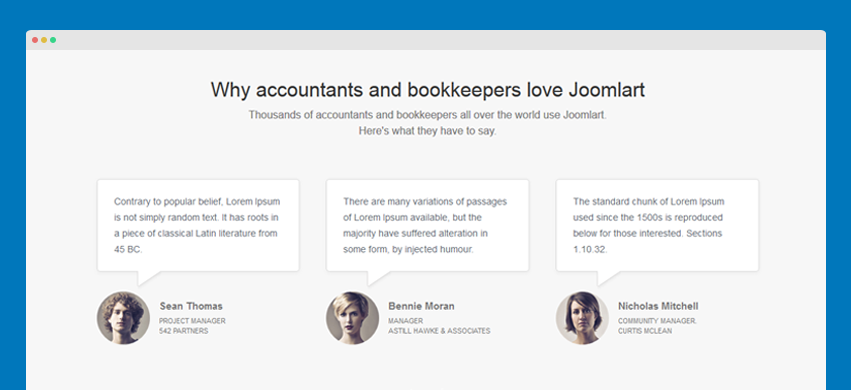Click the PROJECT MANAGER job title
851x390 pixels.
(x=192, y=321)
